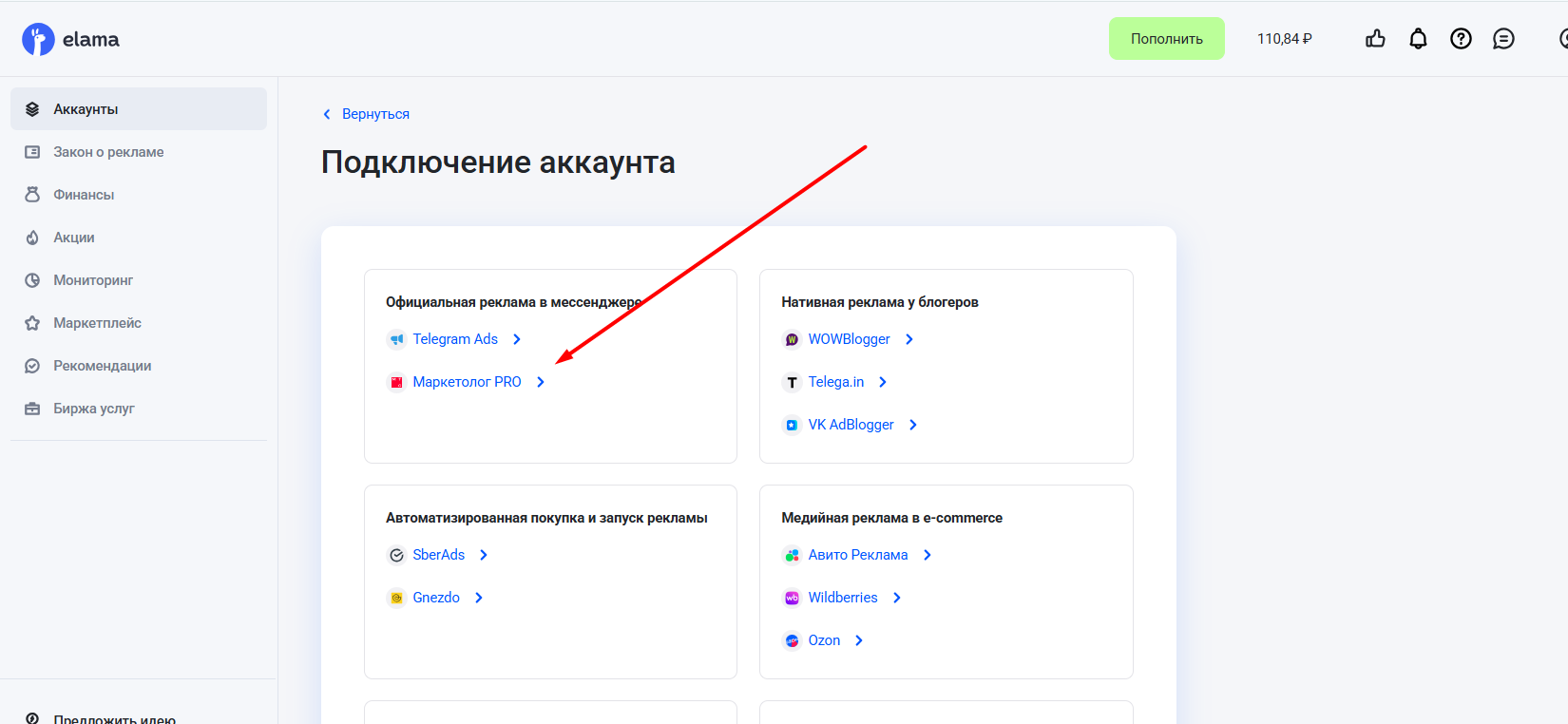Expand chevron next to Ozon
The image size is (1568, 724).
859,640
